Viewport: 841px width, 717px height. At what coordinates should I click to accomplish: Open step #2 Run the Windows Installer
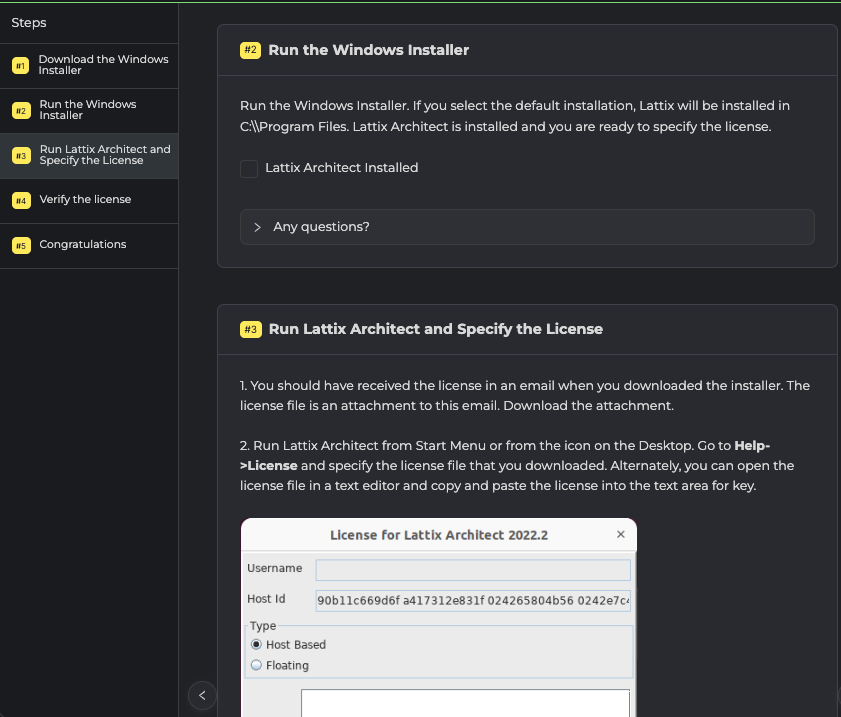point(89,110)
